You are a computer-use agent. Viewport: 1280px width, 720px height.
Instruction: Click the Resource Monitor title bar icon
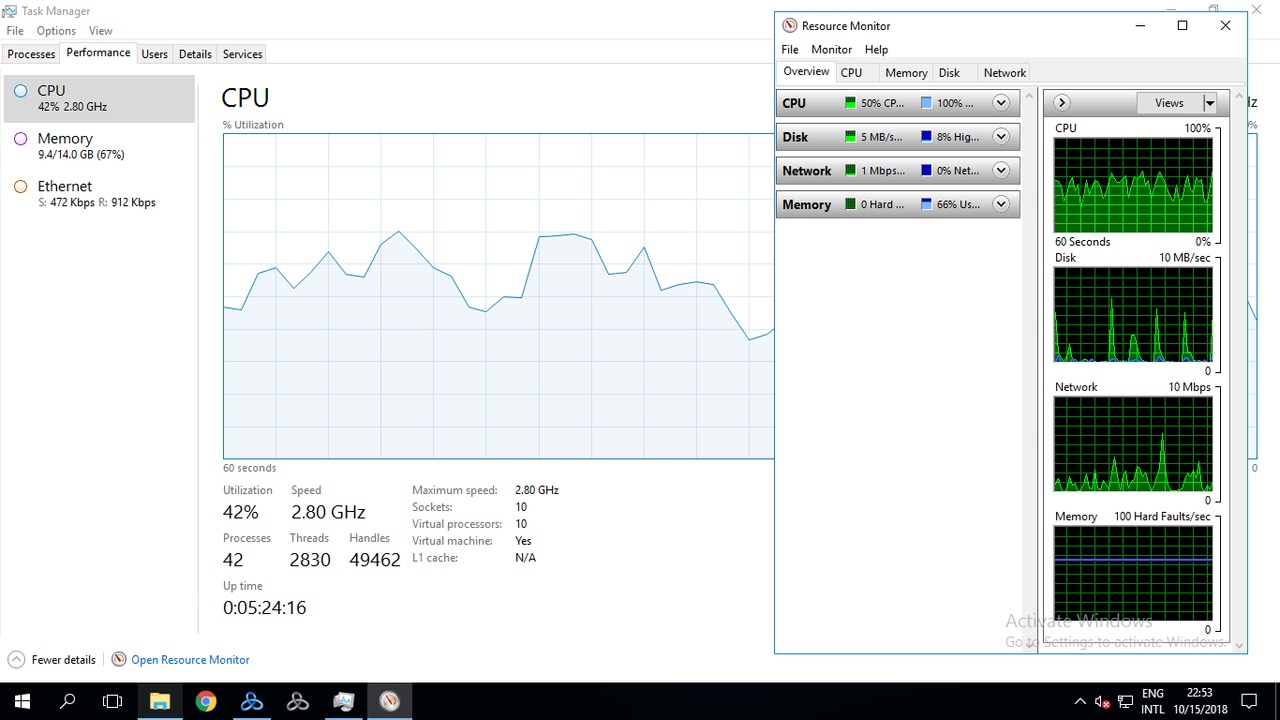click(x=790, y=26)
